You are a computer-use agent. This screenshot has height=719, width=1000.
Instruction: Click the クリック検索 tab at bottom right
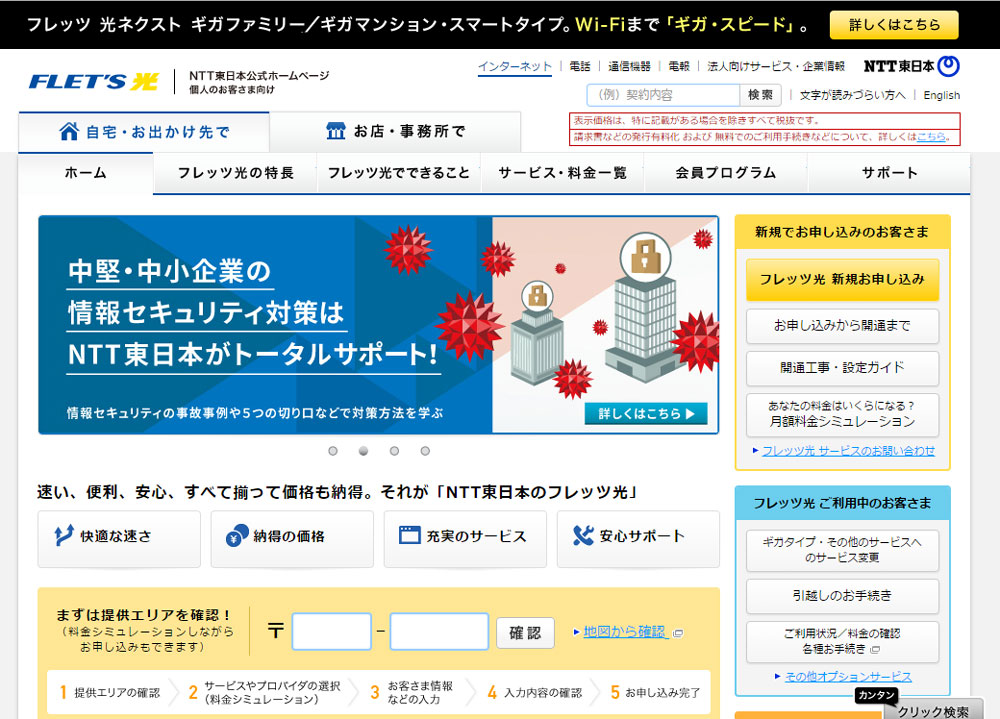[932, 709]
